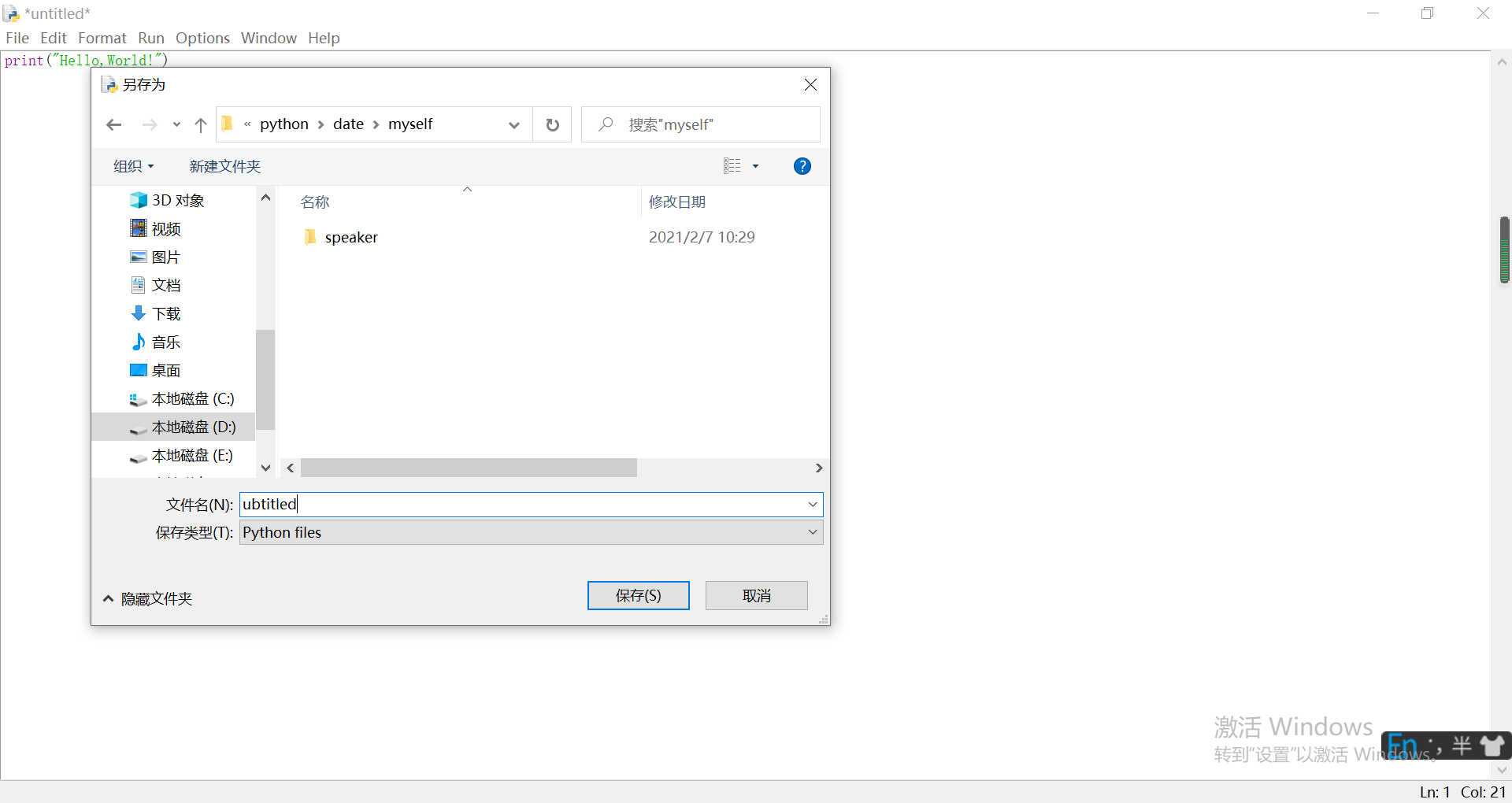Click the file list horizontal scrollbar thumb
Image resolution: width=1512 pixels, height=803 pixels.
tap(469, 468)
